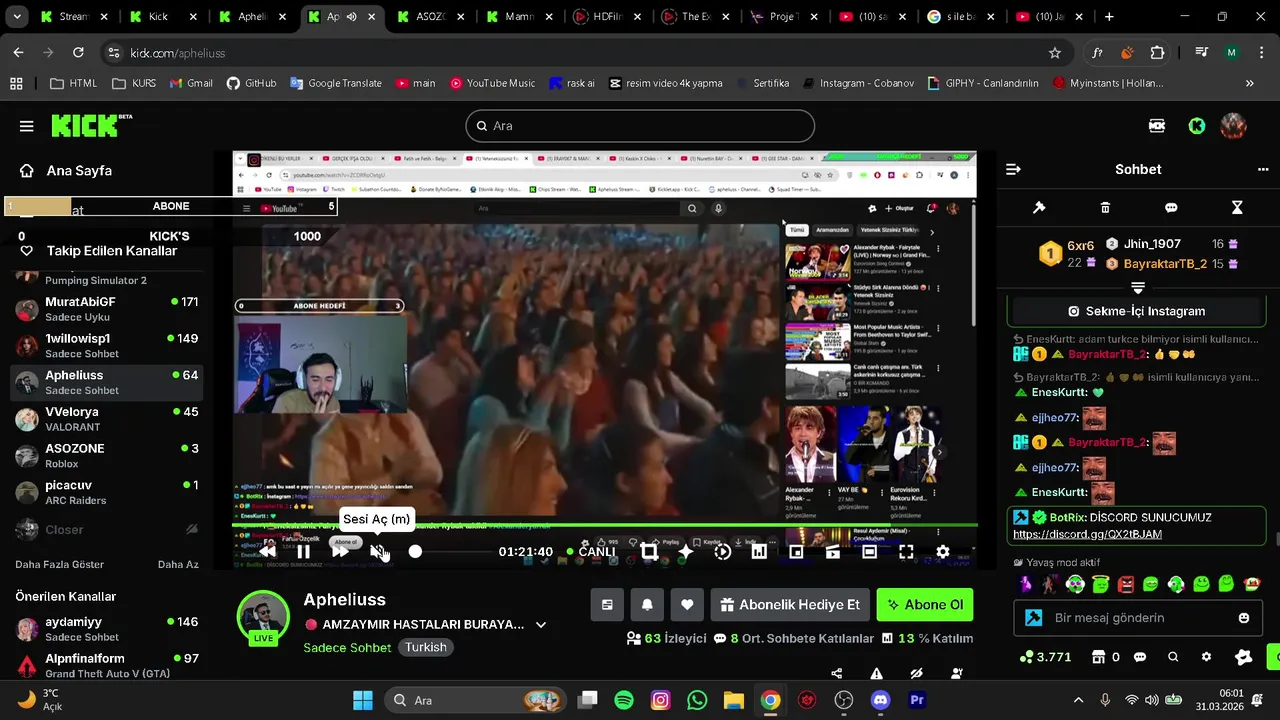Open aydamiyy recommended channel
Screen dimensions: 1280x720
tap(106, 628)
